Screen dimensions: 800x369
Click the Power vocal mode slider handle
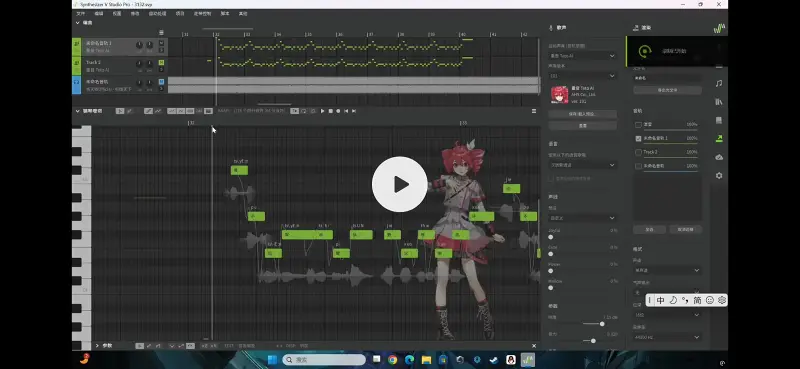click(551, 270)
